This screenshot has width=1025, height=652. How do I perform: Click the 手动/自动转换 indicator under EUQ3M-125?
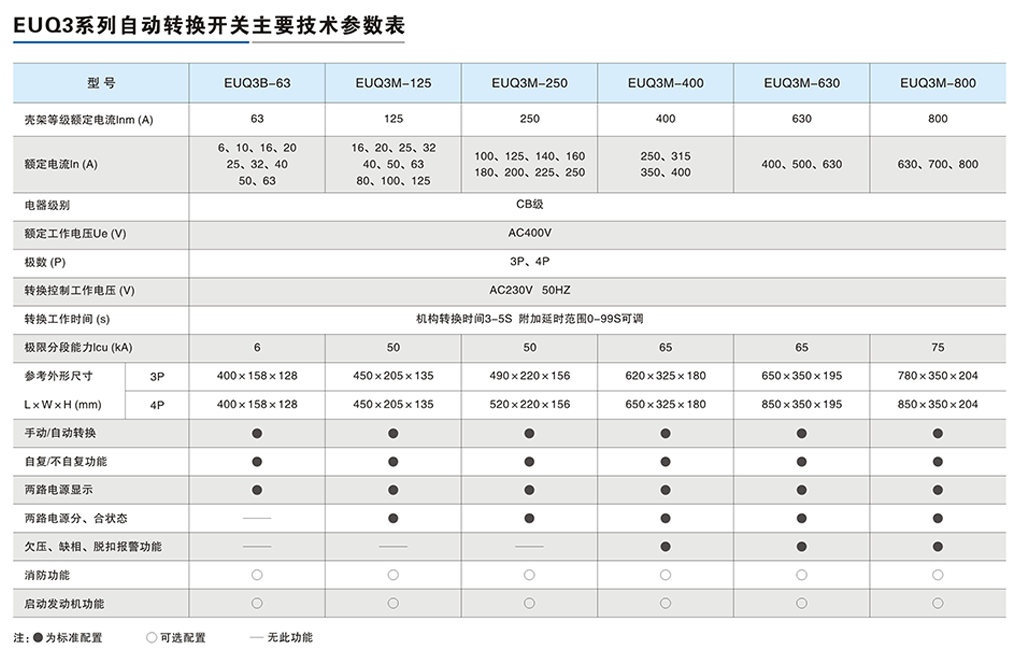(393, 432)
